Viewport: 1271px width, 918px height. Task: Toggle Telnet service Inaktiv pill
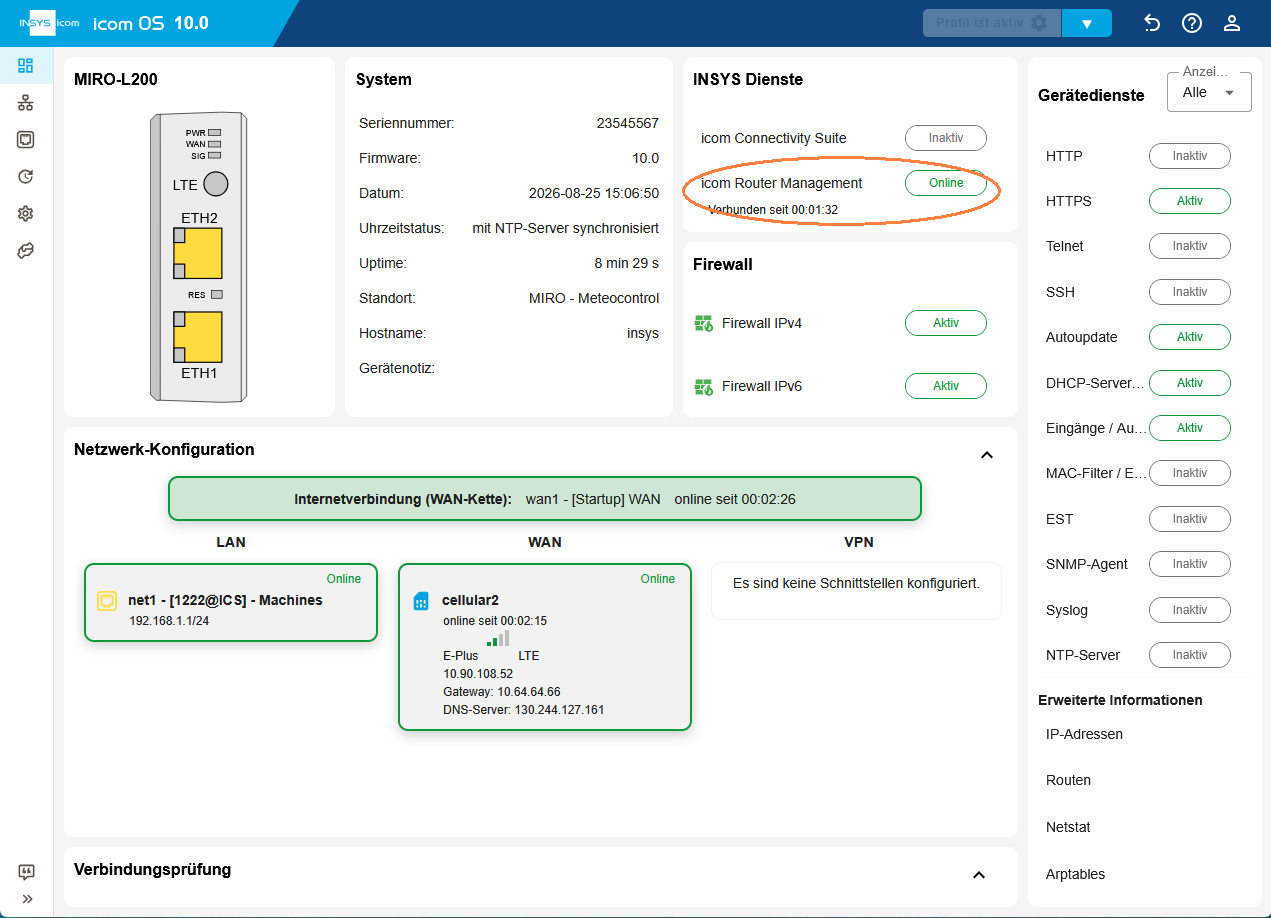[1190, 246]
